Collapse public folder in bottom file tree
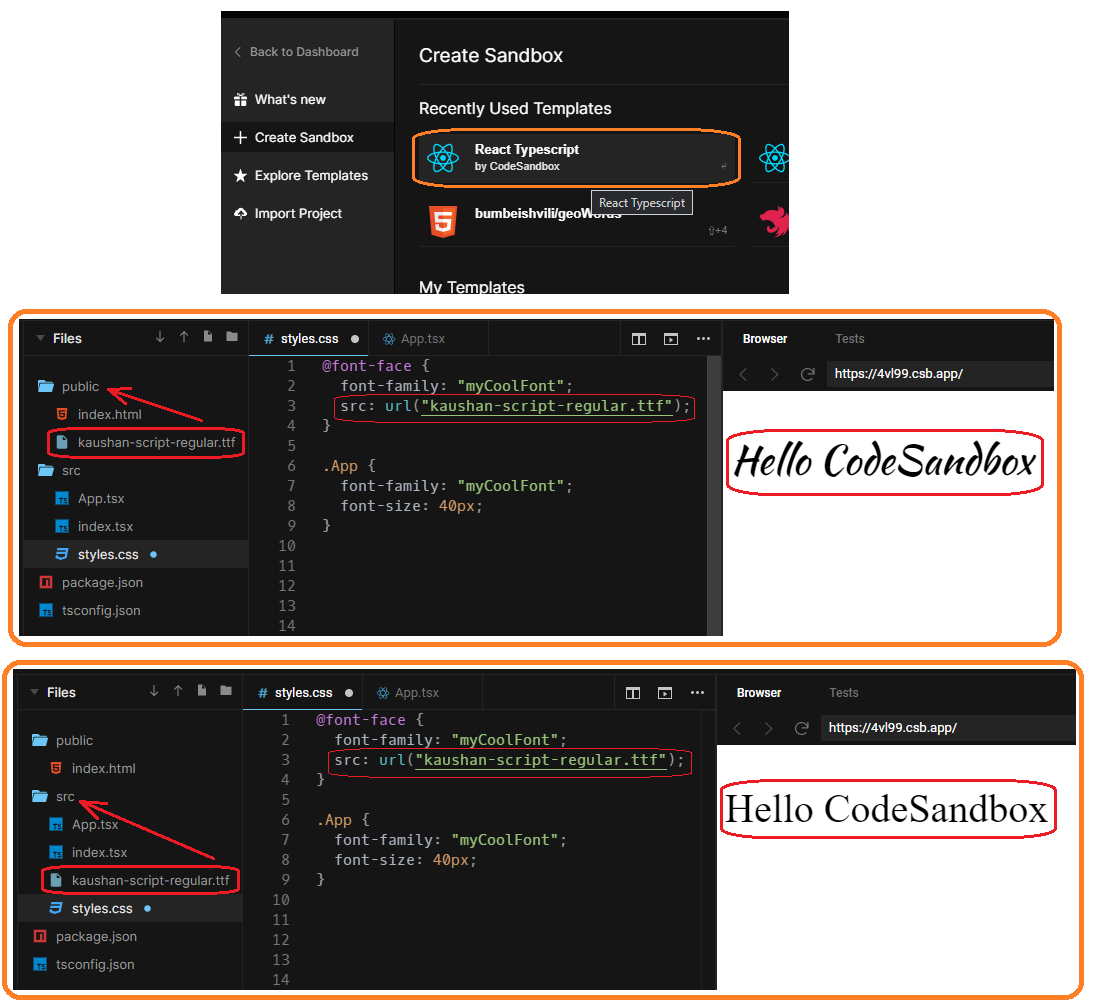Image resolution: width=1093 pixels, height=1007 pixels. pyautogui.click(x=62, y=740)
